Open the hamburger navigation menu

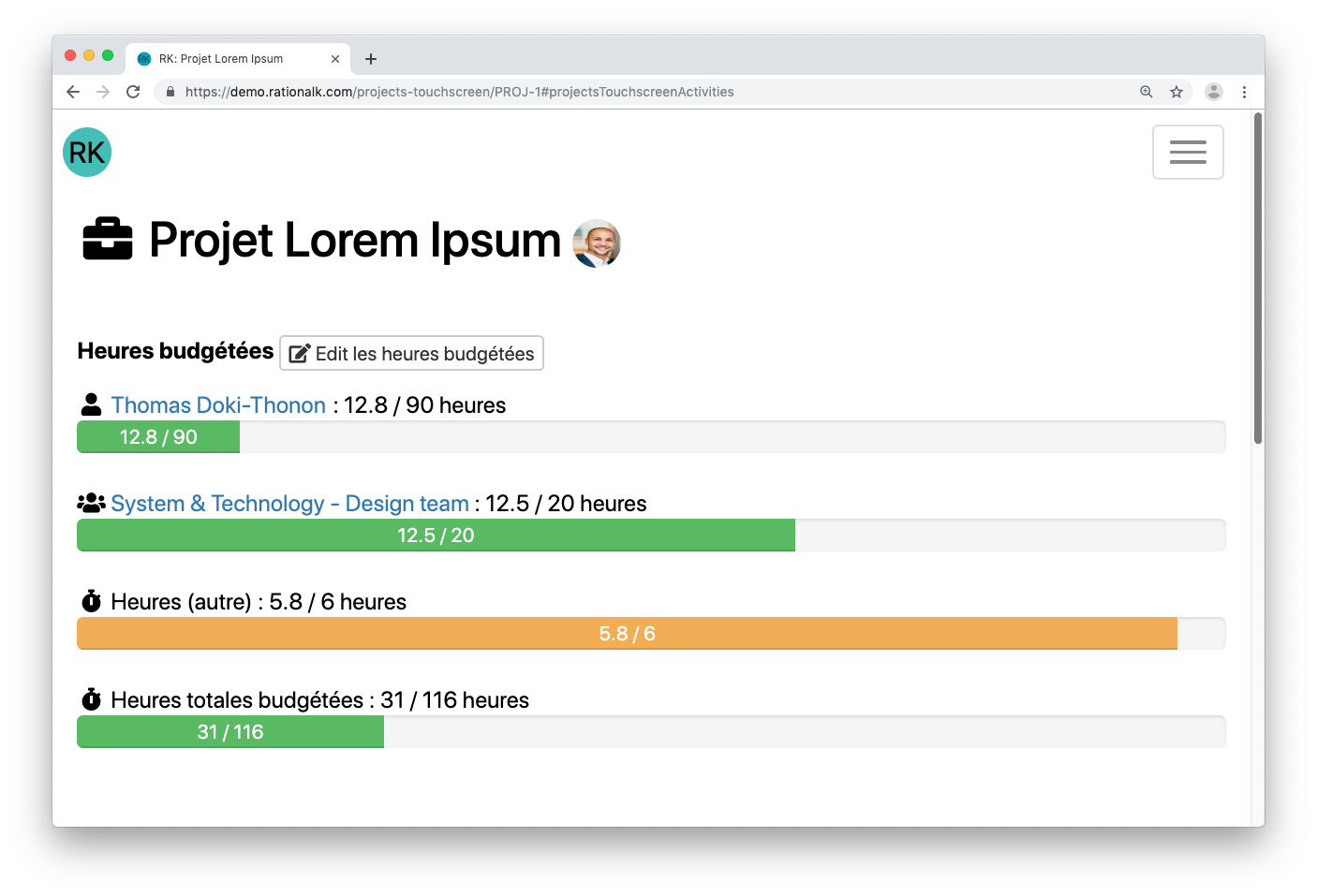[x=1187, y=152]
